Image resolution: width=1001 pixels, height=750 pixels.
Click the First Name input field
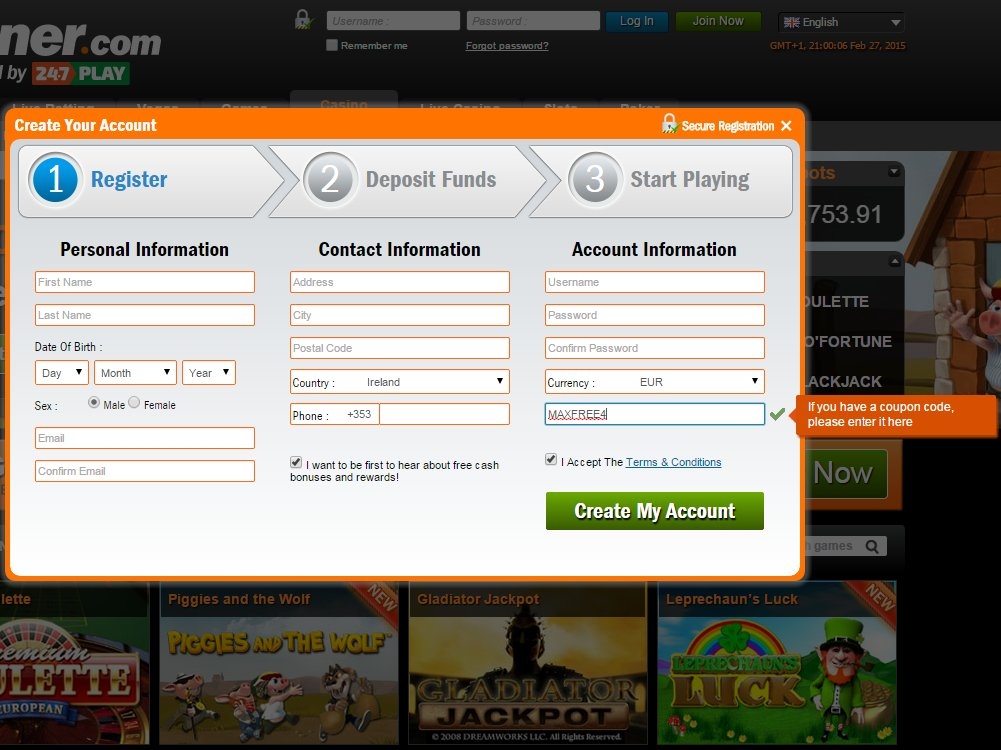(x=145, y=282)
